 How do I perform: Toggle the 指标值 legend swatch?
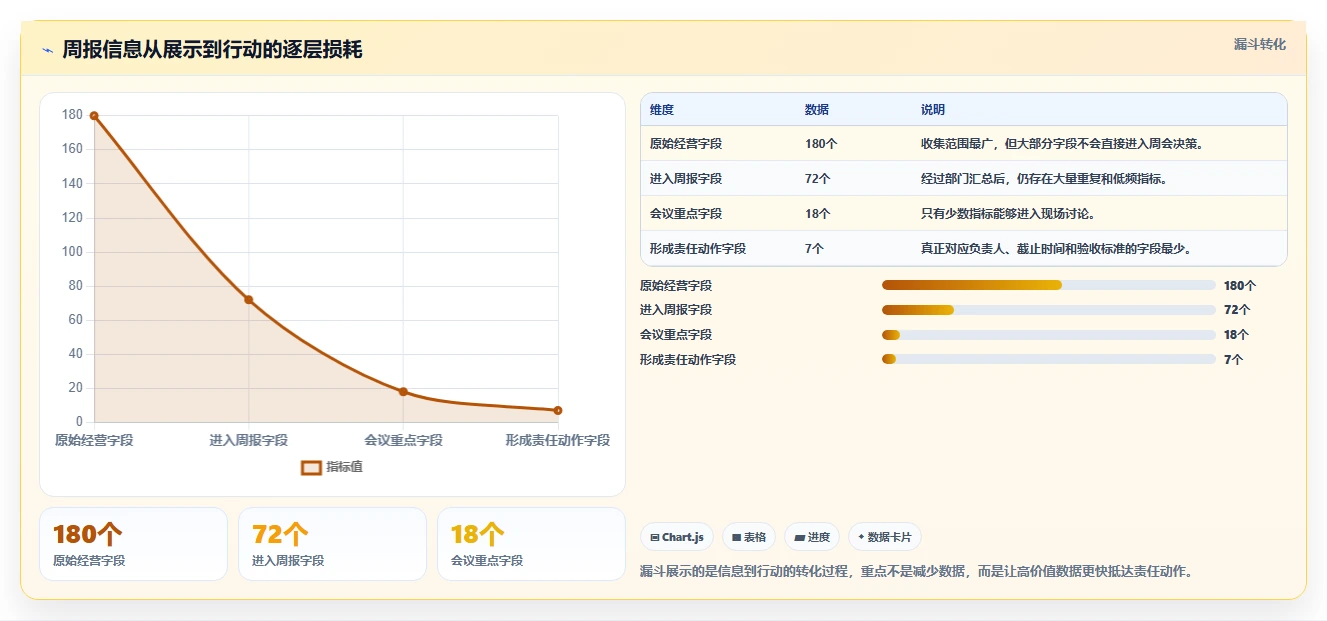click(311, 467)
